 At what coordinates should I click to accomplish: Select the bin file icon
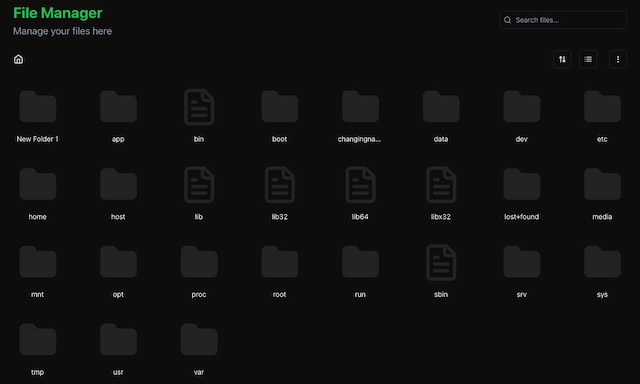[x=199, y=107]
